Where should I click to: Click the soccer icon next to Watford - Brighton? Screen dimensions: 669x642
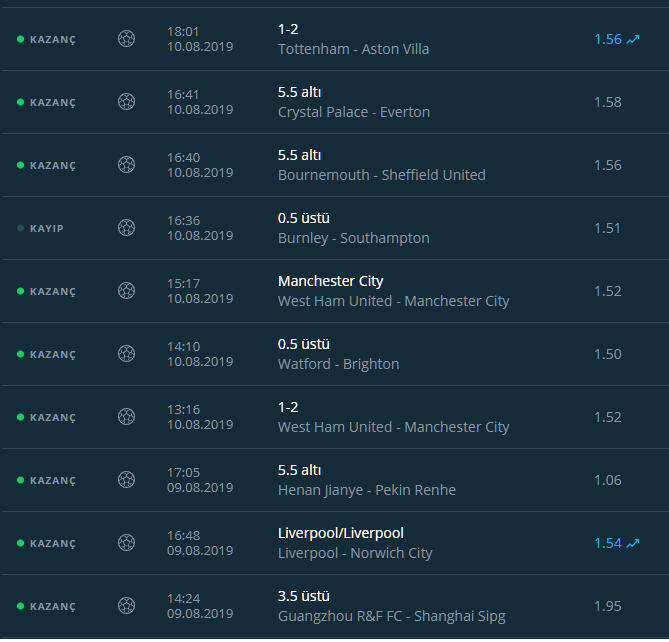pyautogui.click(x=126, y=354)
